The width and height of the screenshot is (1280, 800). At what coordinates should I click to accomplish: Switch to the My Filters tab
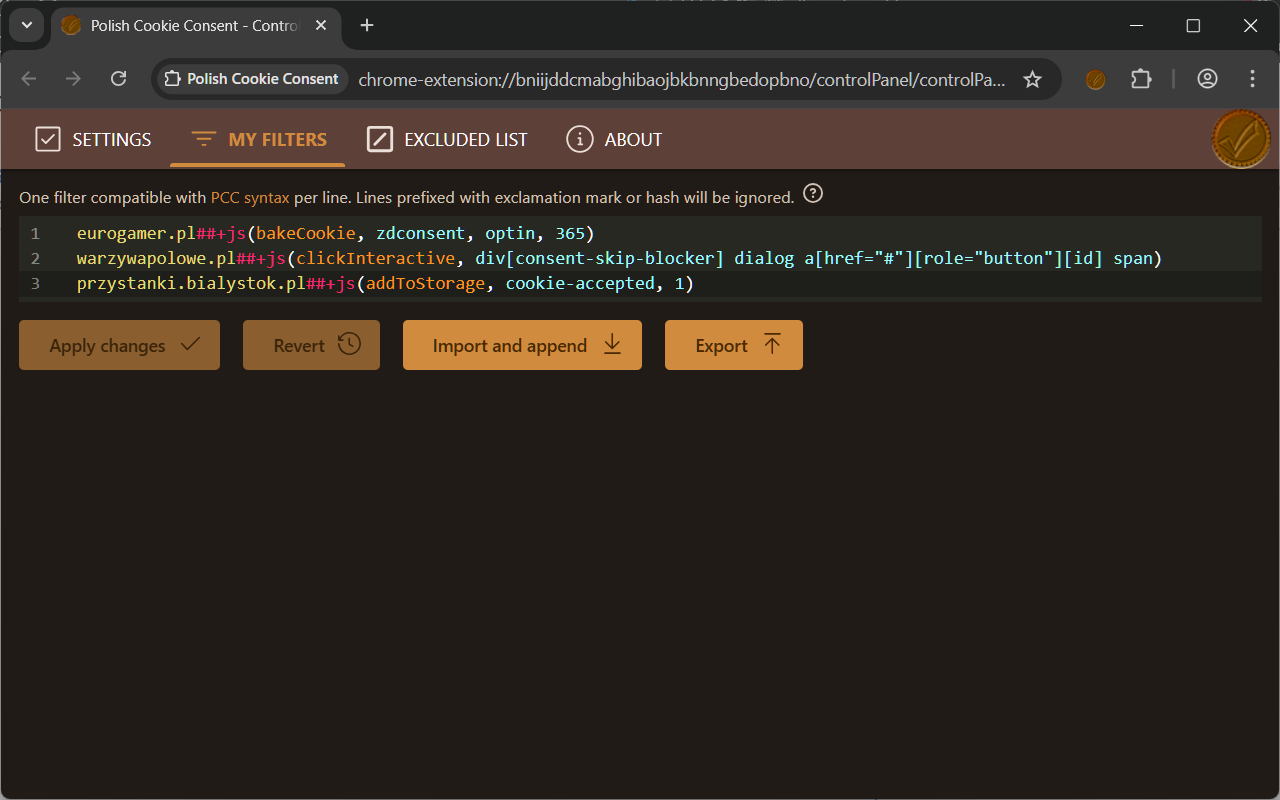click(258, 139)
